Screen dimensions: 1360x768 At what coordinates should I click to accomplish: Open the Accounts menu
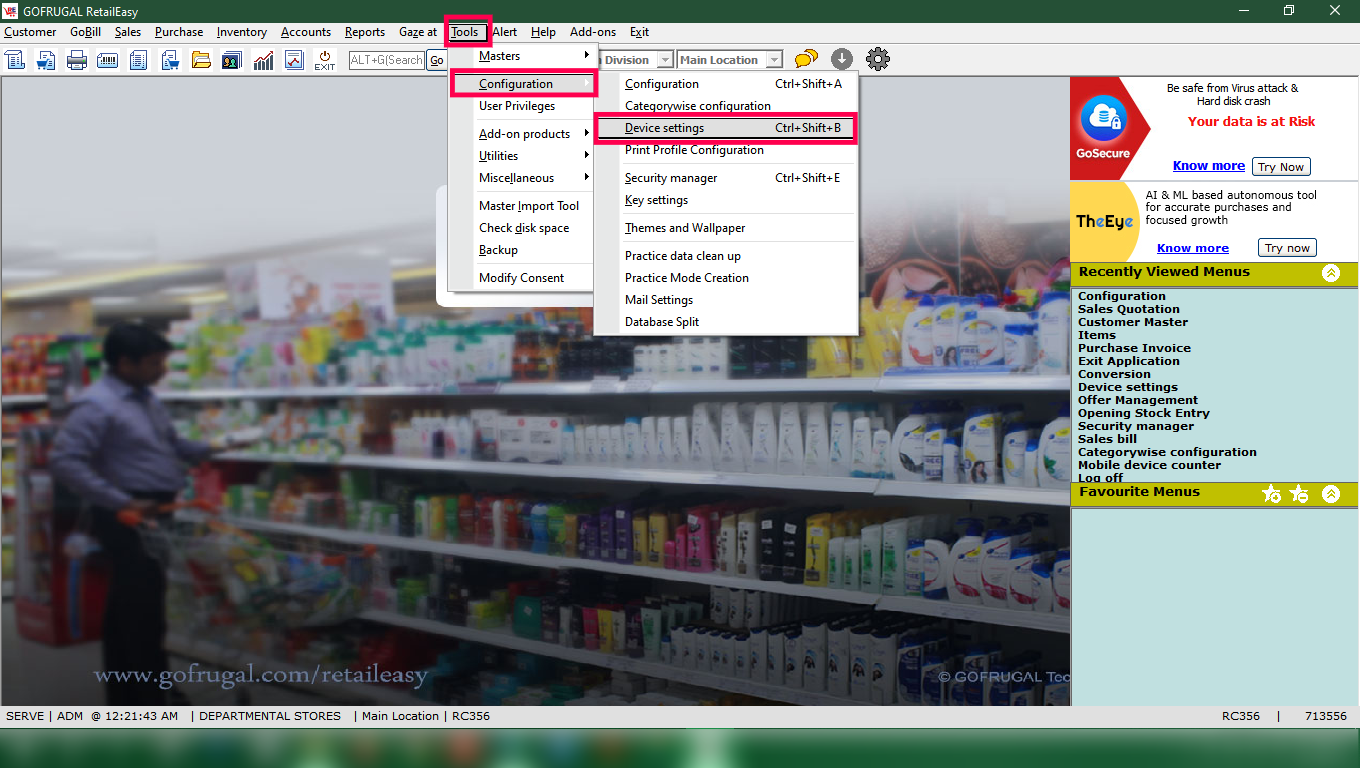306,32
